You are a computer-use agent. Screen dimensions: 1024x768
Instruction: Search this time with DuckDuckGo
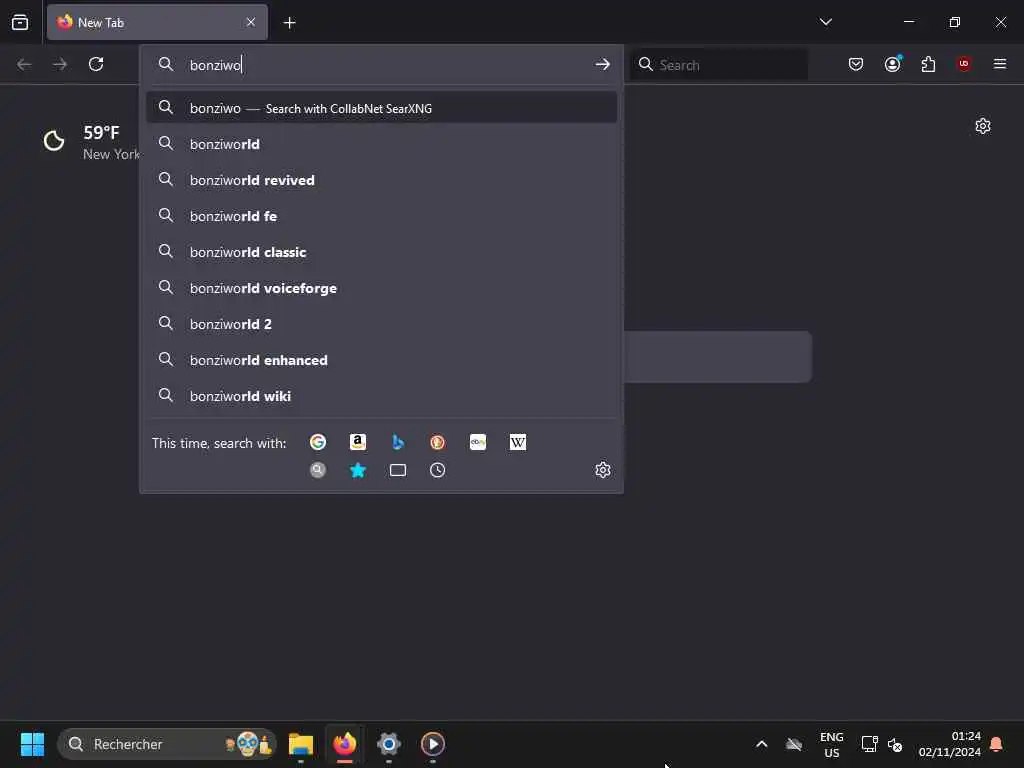438,443
